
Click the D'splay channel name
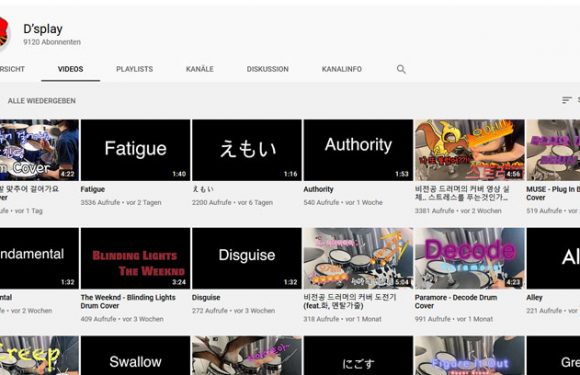click(x=43, y=29)
